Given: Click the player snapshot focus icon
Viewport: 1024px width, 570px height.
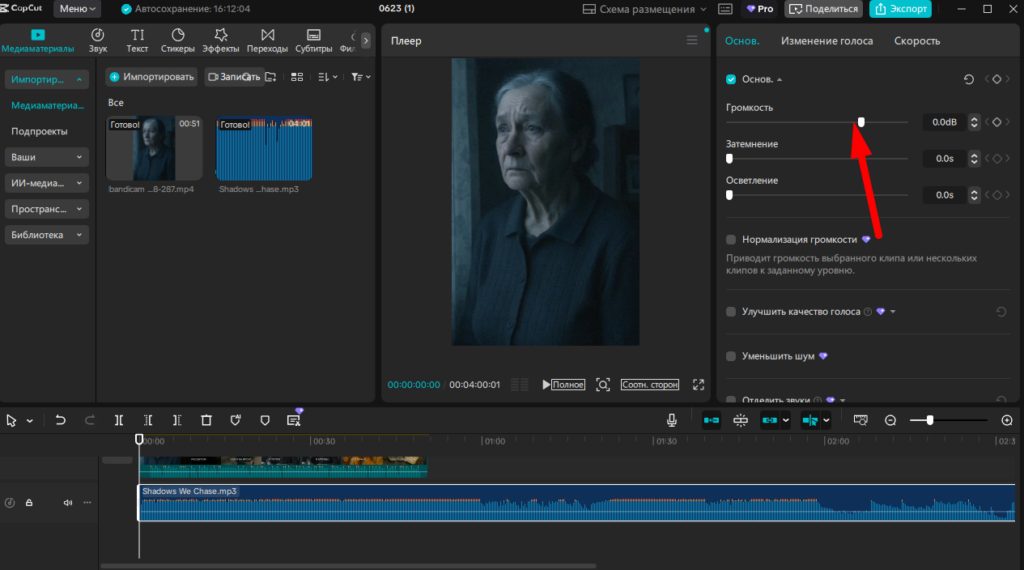Looking at the screenshot, I should (x=603, y=385).
